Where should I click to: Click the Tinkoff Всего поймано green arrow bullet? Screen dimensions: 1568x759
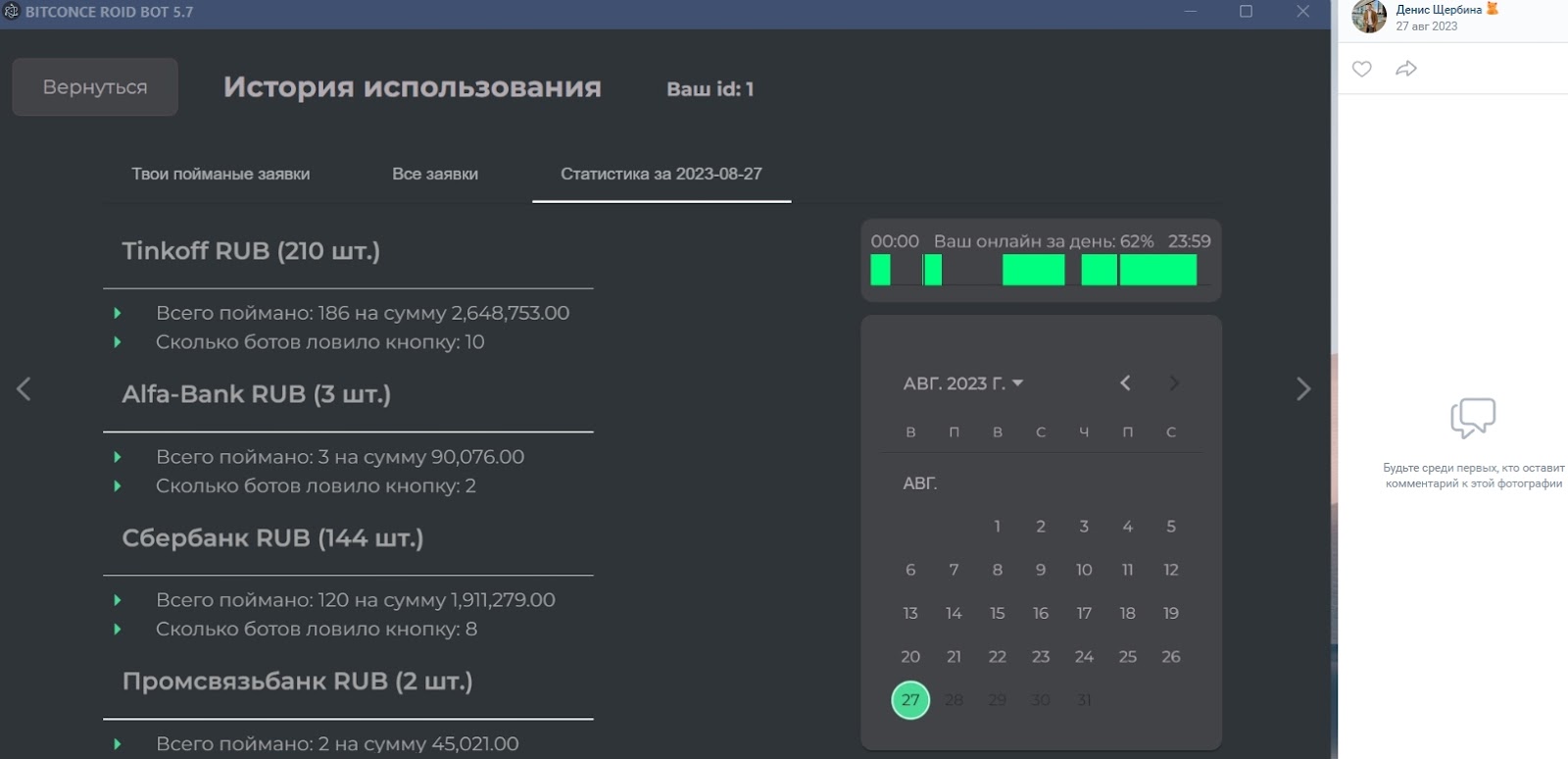tap(118, 313)
